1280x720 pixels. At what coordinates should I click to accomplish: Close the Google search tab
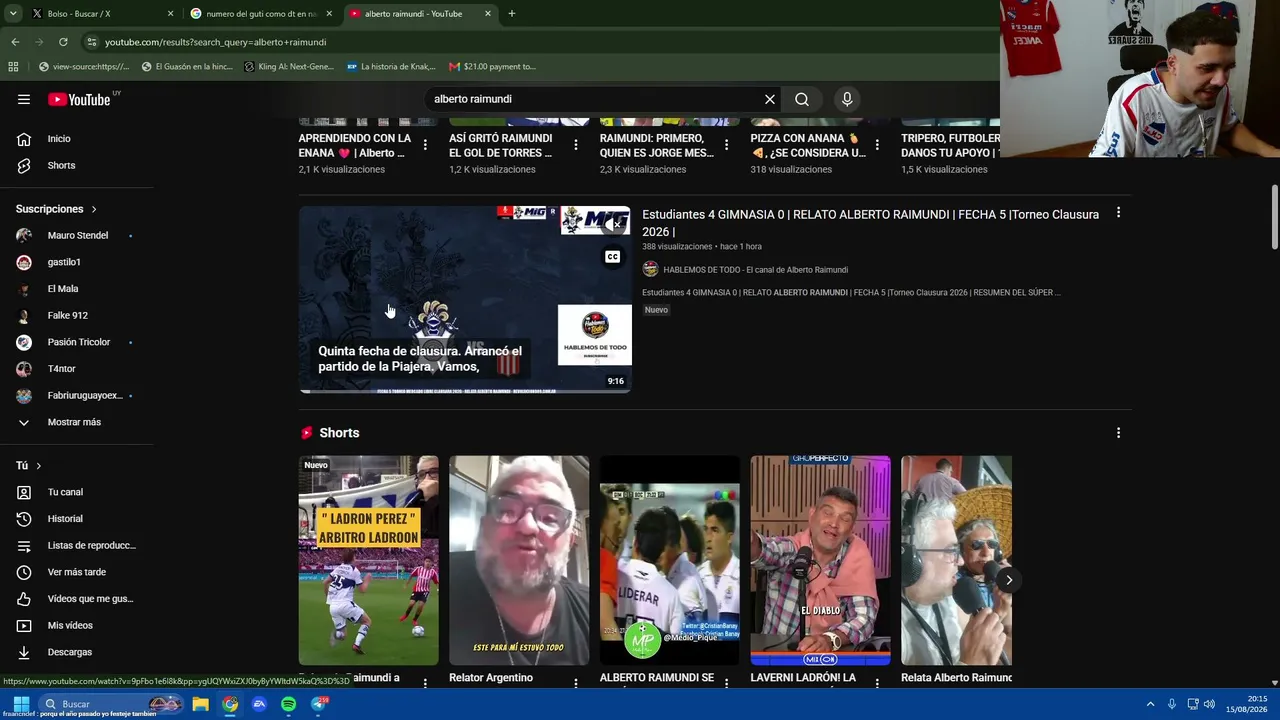[329, 14]
